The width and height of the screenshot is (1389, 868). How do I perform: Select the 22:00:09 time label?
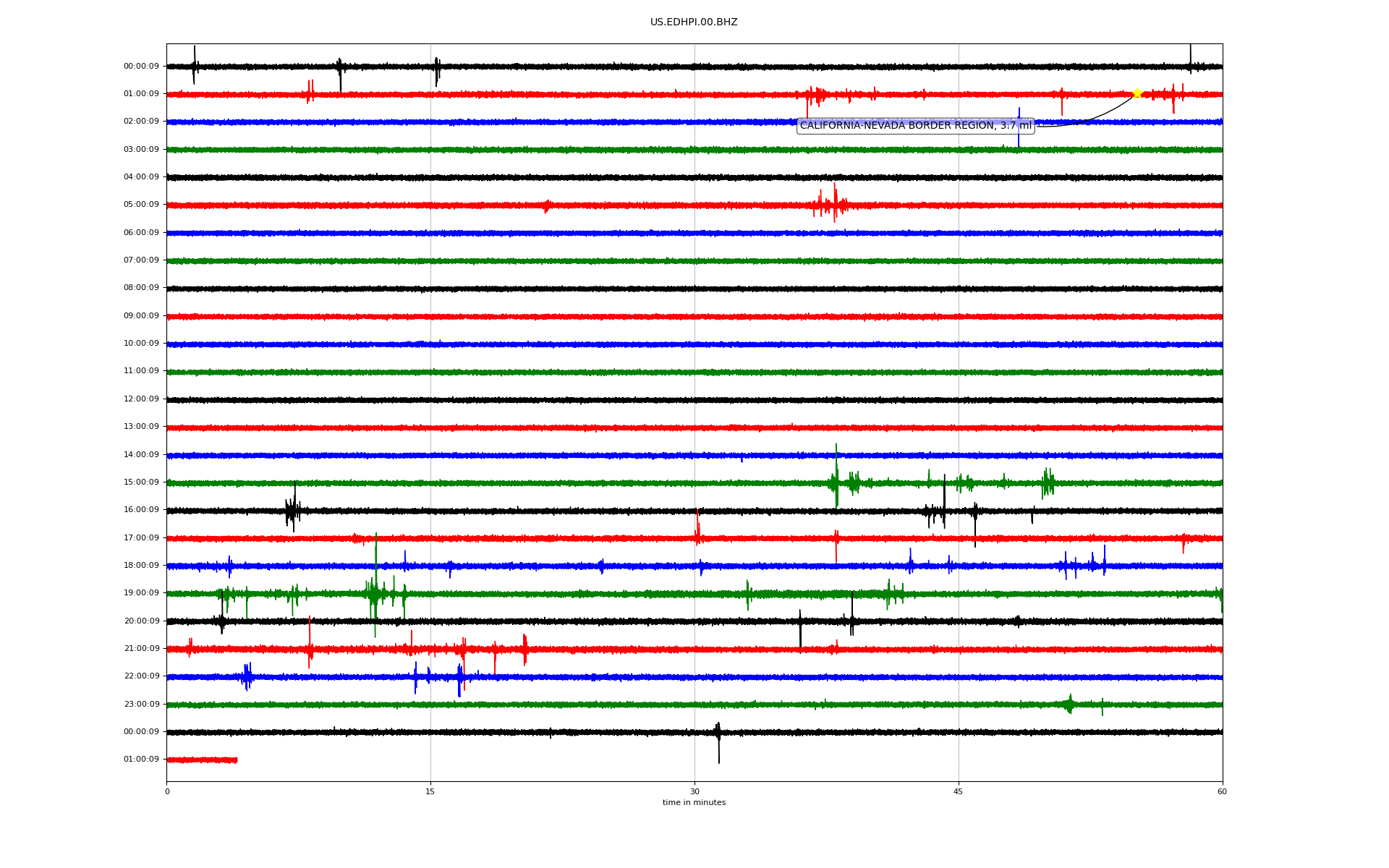[x=141, y=676]
